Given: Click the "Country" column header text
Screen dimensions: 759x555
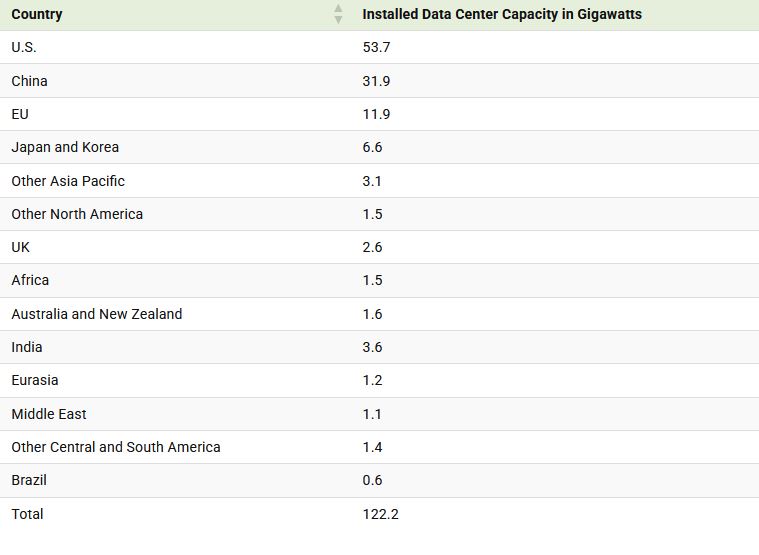Looking at the screenshot, I should pyautogui.click(x=37, y=14).
